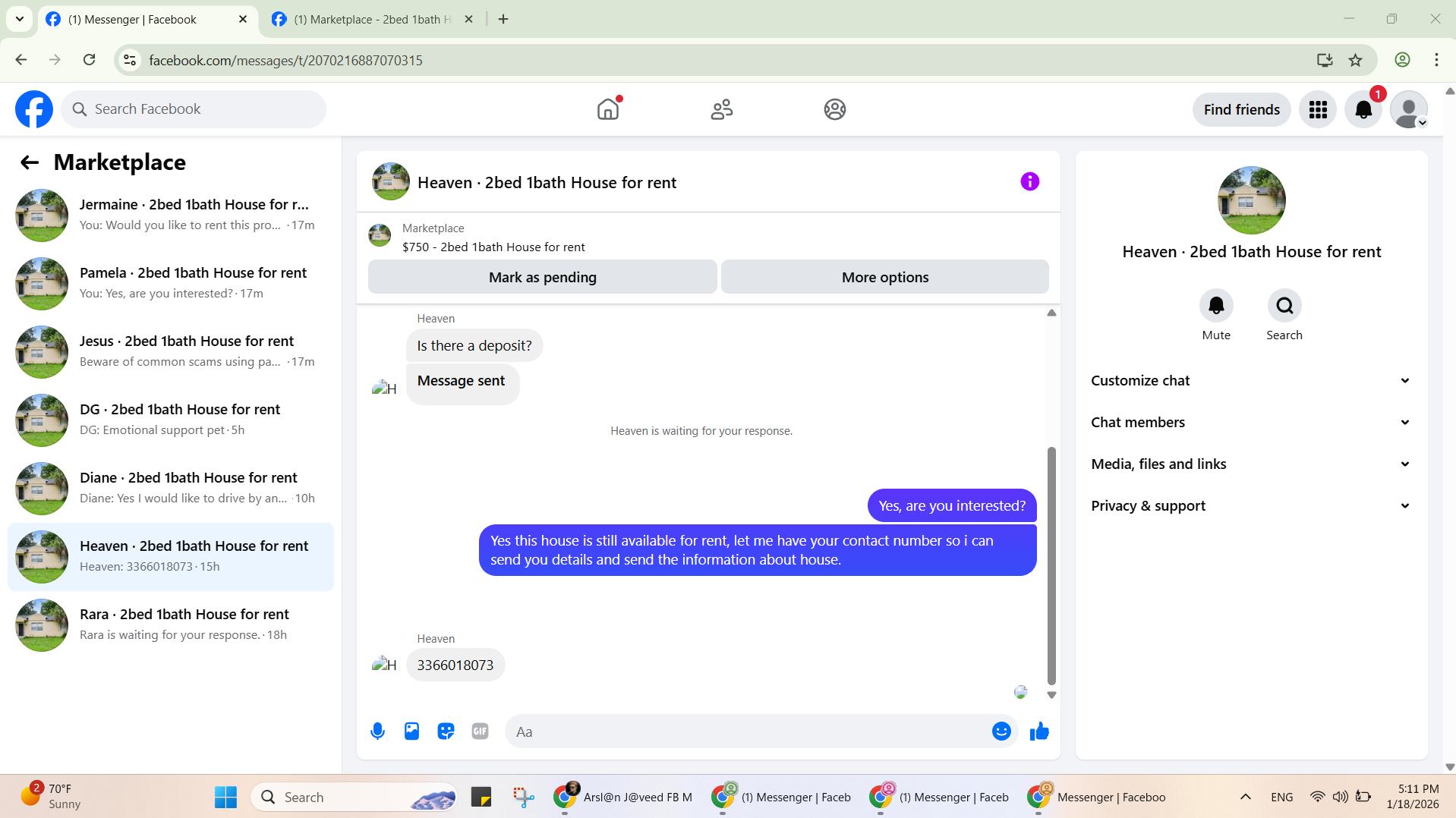Click the Facebook logo icon

[x=34, y=109]
